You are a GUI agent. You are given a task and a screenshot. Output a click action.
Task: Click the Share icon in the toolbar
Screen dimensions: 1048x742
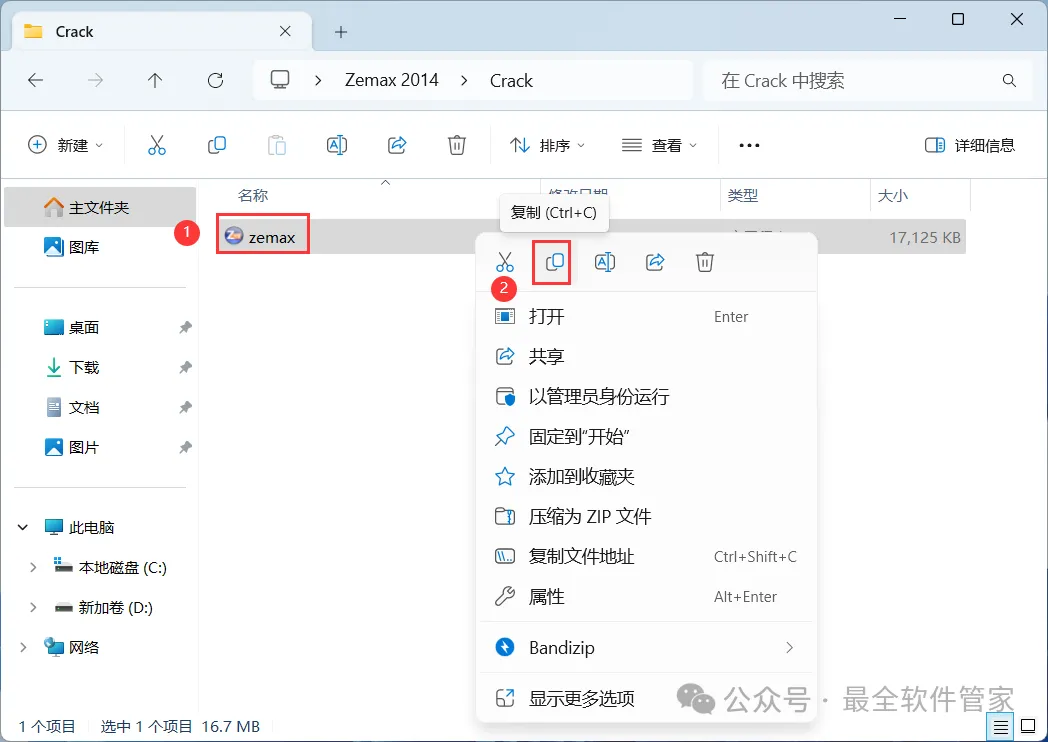tap(397, 145)
